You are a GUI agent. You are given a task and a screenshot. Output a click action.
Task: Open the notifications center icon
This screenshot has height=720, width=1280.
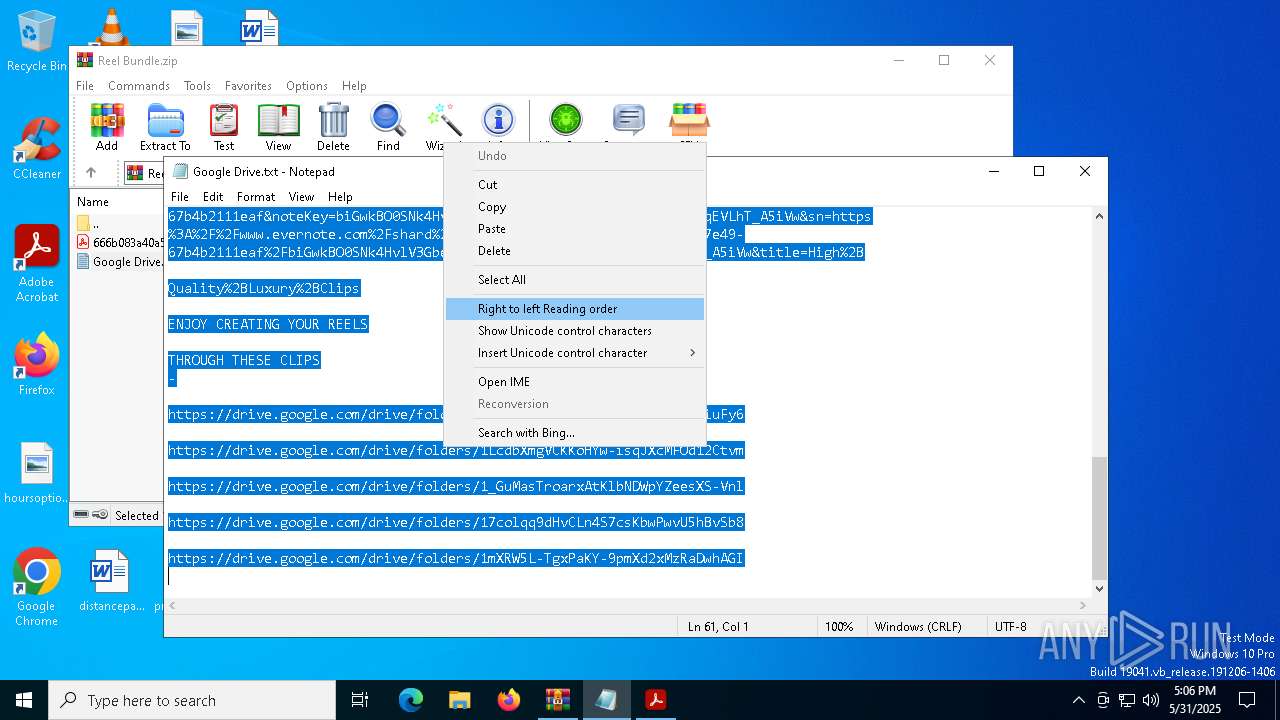pyautogui.click(x=1247, y=700)
